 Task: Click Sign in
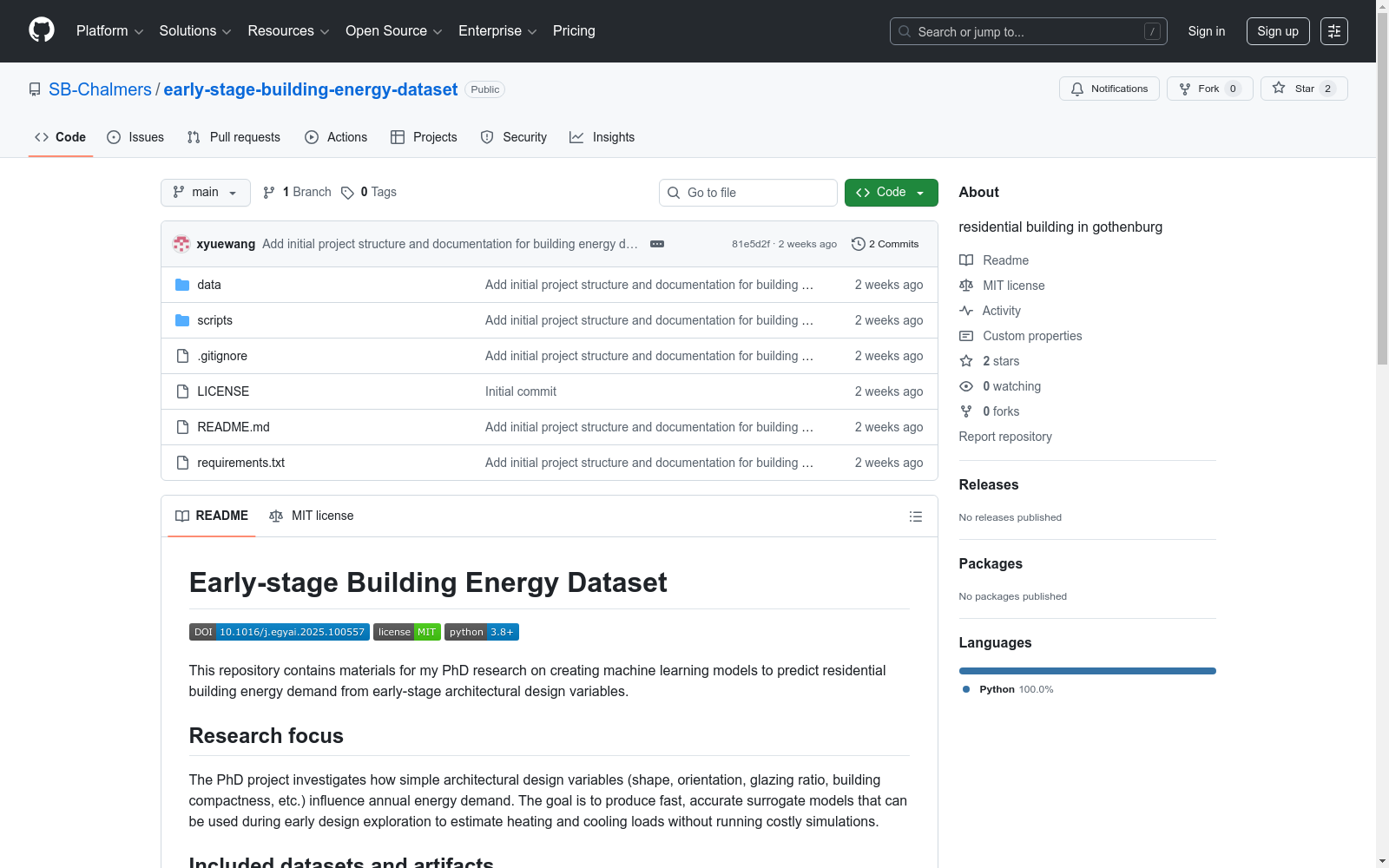(x=1207, y=31)
